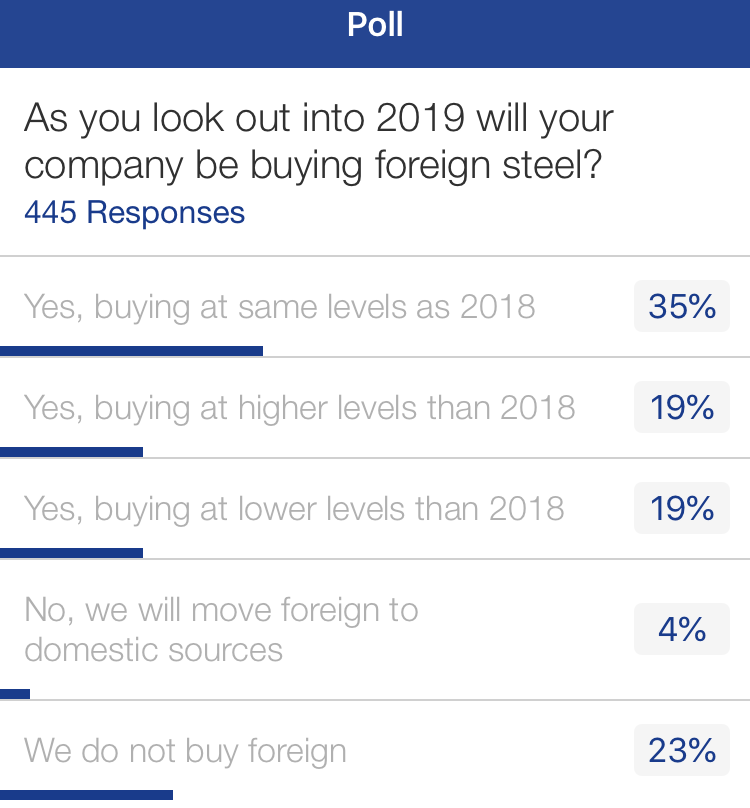Click the short bar under domestic sources option
Viewport: 750px width, 808px height.
pos(15,694)
